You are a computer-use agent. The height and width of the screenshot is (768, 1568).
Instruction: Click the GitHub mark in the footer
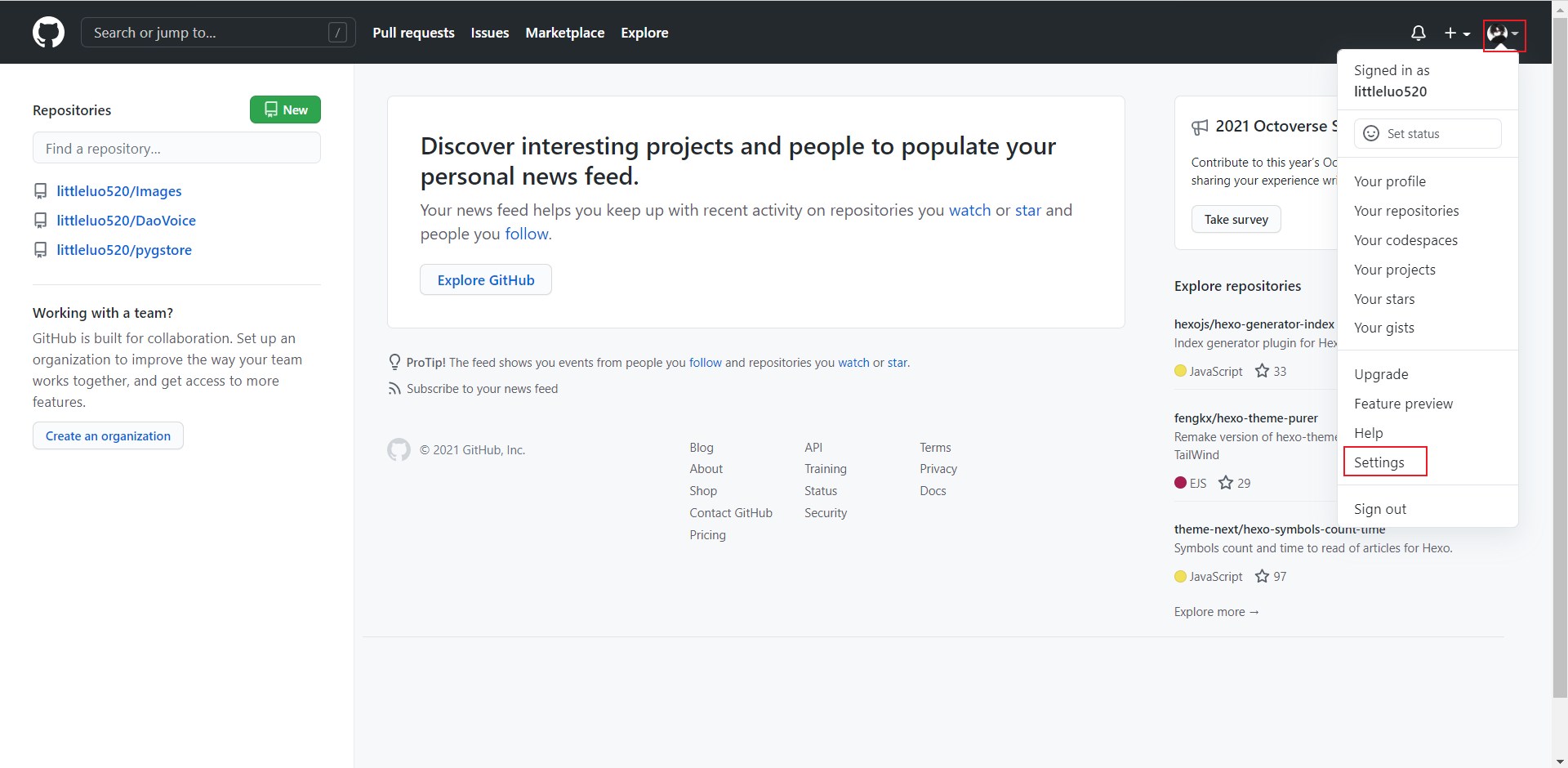[399, 449]
